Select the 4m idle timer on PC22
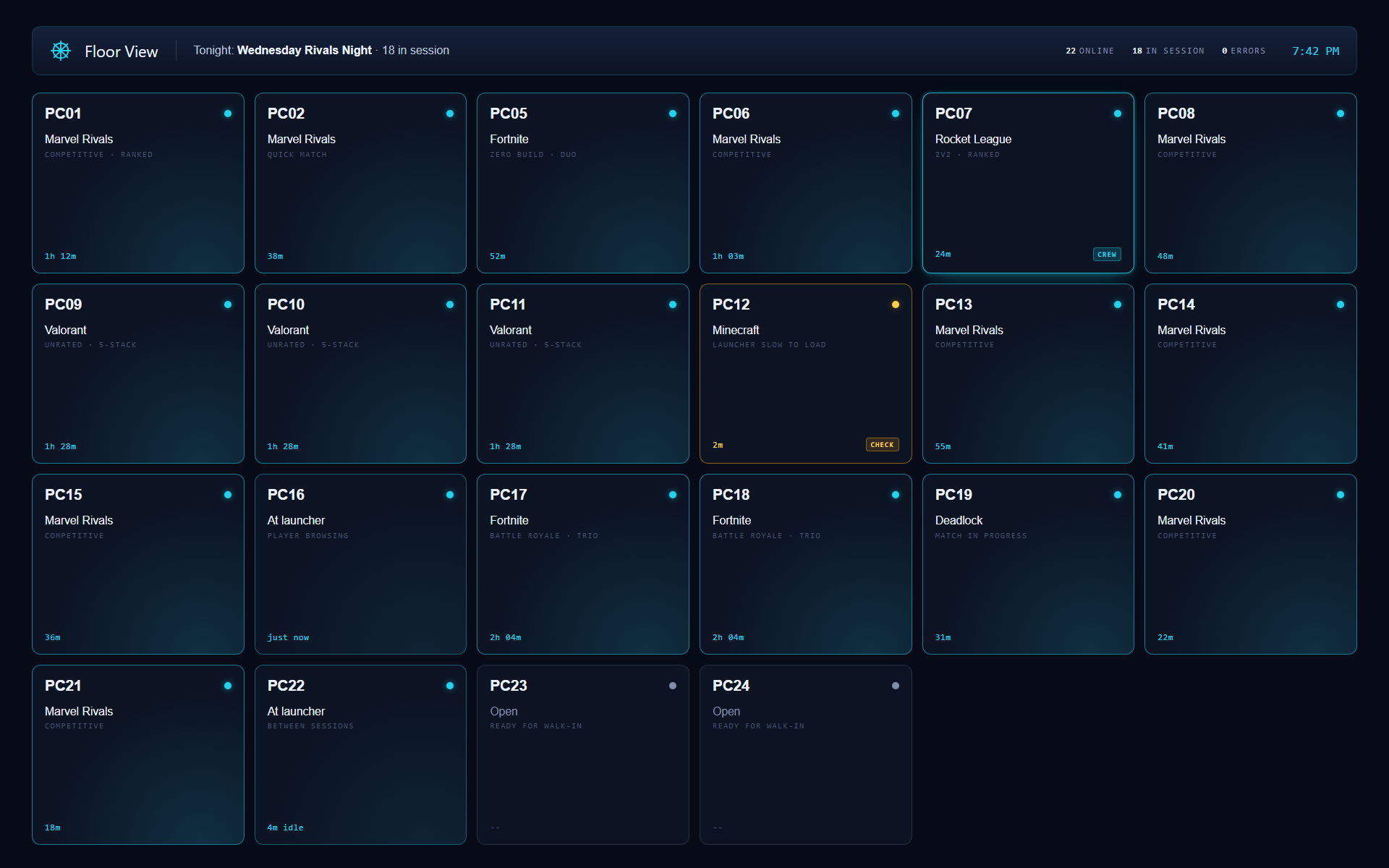This screenshot has height=868, width=1389. (x=285, y=827)
